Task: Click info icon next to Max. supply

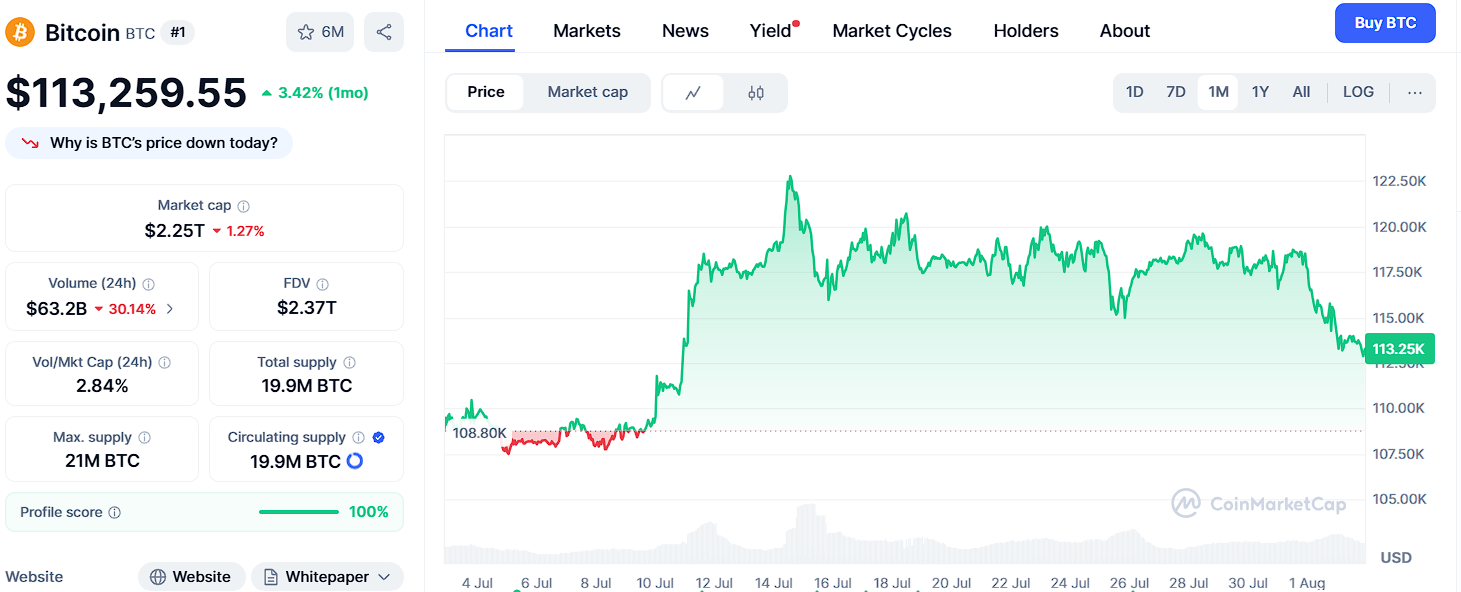Action: [145, 438]
